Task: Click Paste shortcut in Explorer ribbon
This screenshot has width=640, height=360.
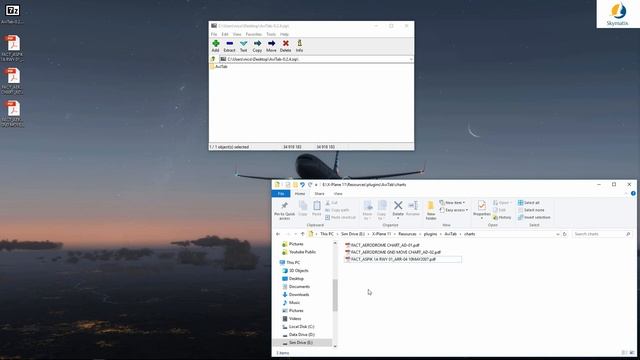Action: coord(340,218)
